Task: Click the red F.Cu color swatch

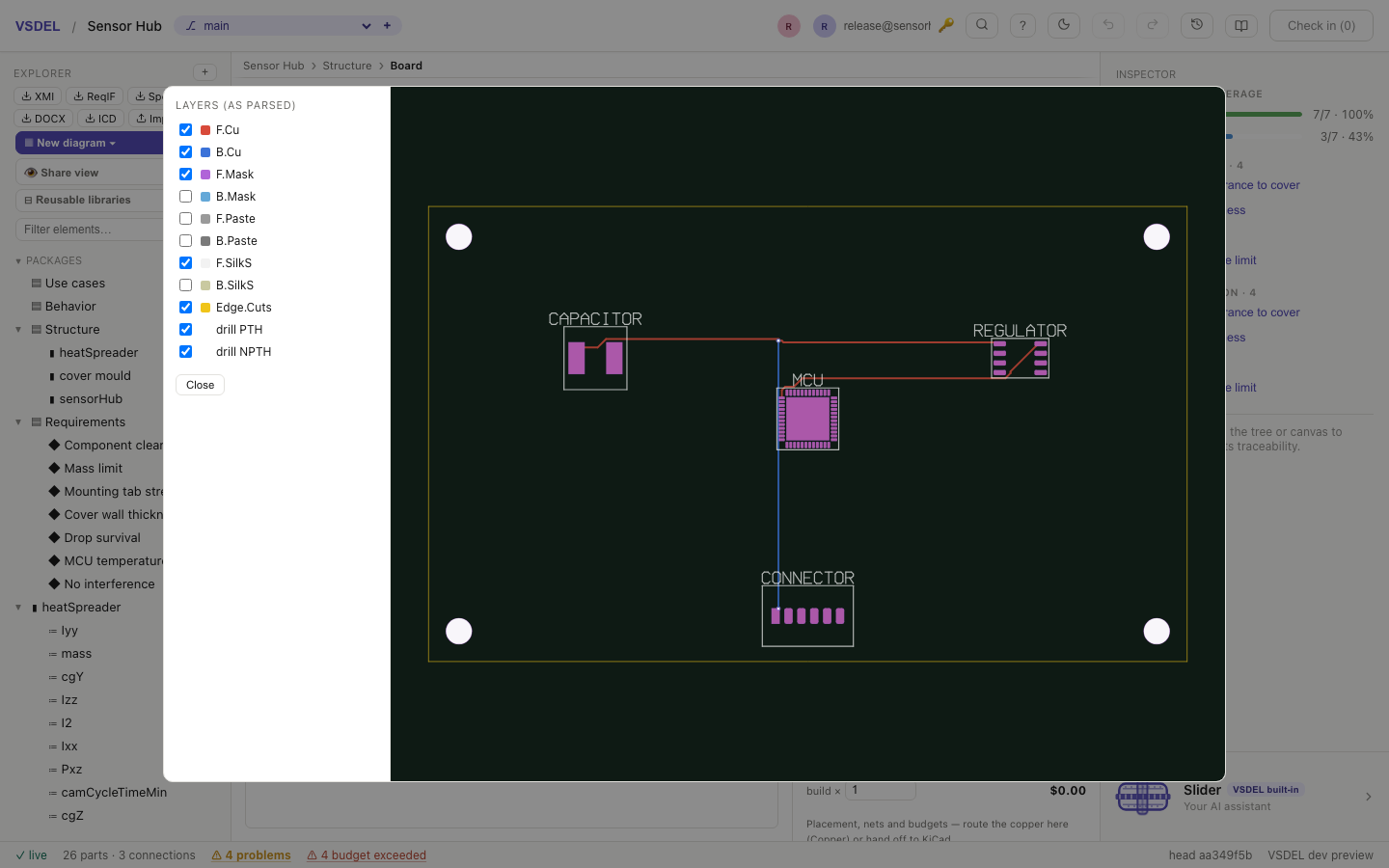Action: click(205, 130)
